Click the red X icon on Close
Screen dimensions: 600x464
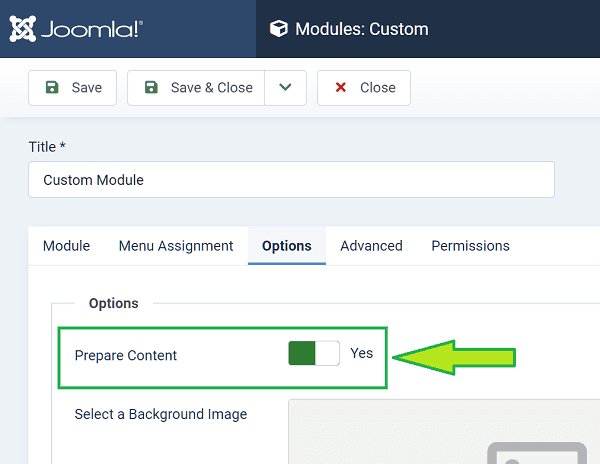pos(341,88)
